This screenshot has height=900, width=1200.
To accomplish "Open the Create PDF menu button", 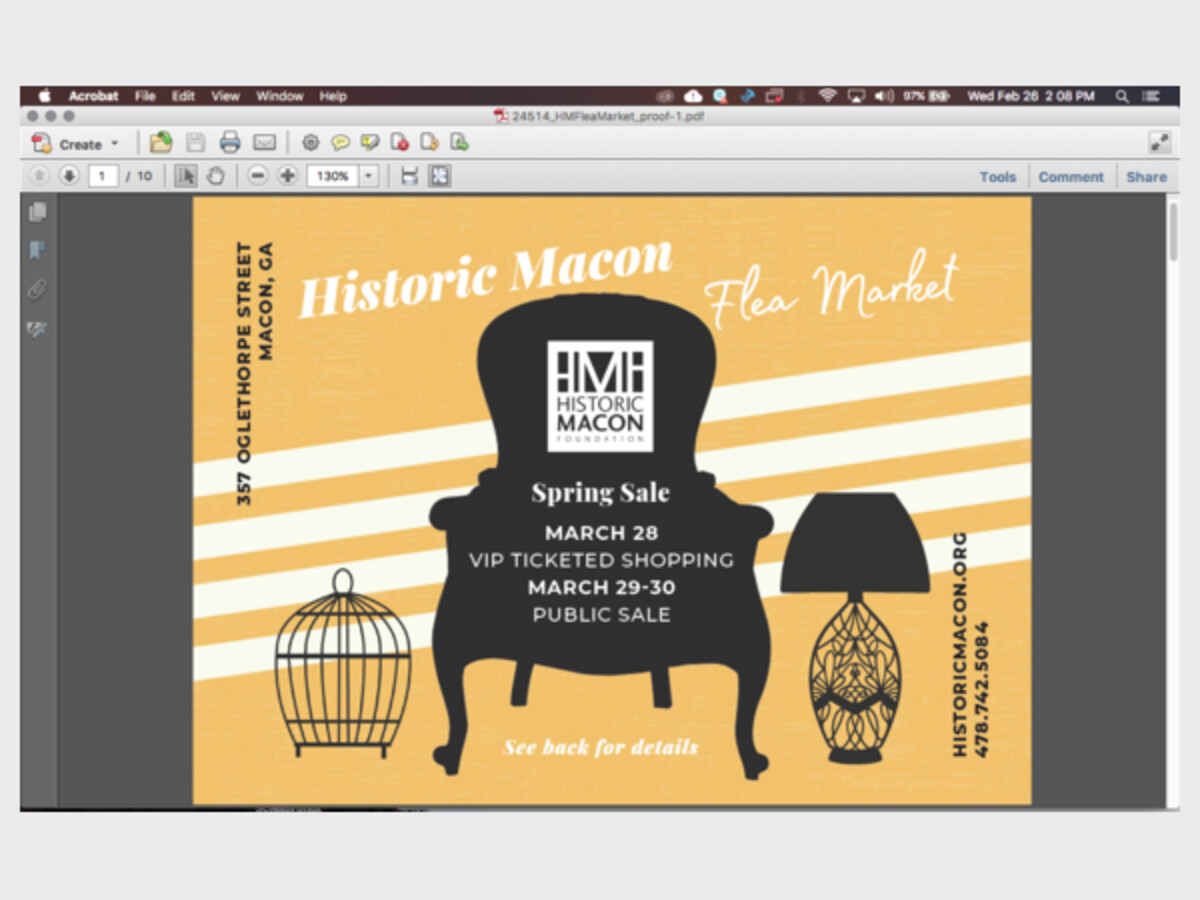I will tap(75, 143).
